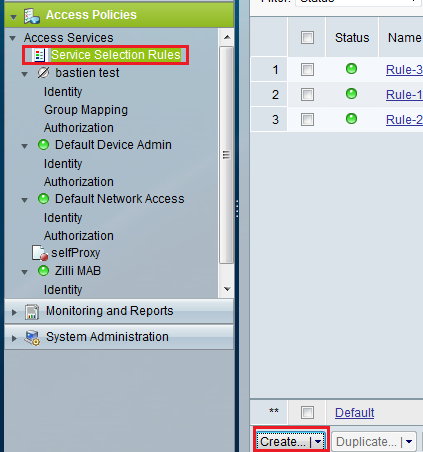Collapse the Default Network Access node
The width and height of the screenshot is (423, 452).
[24, 200]
